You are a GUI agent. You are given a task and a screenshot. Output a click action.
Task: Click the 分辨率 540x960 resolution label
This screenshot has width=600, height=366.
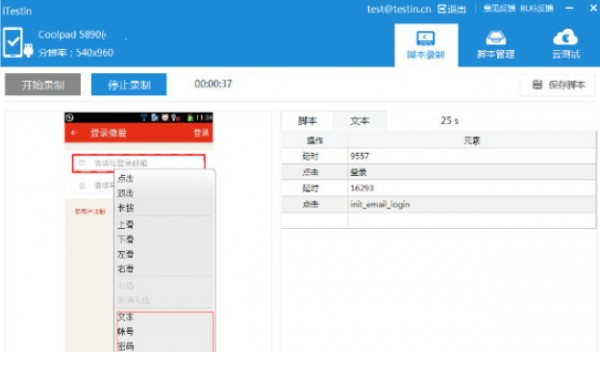point(76,52)
